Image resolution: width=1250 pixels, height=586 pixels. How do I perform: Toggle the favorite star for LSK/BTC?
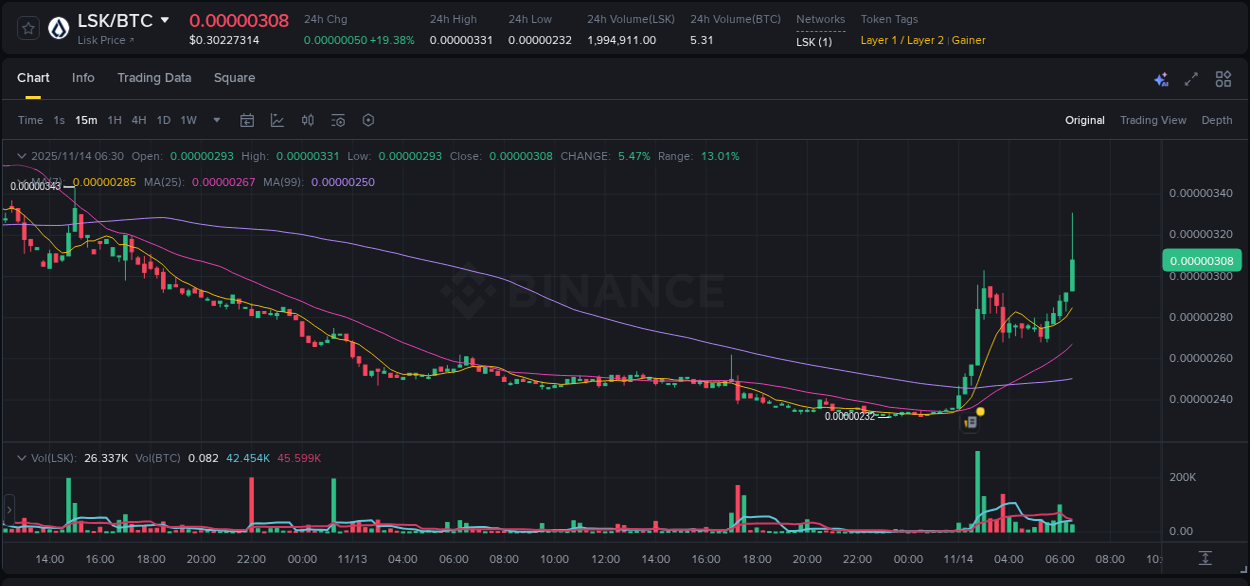(27, 27)
